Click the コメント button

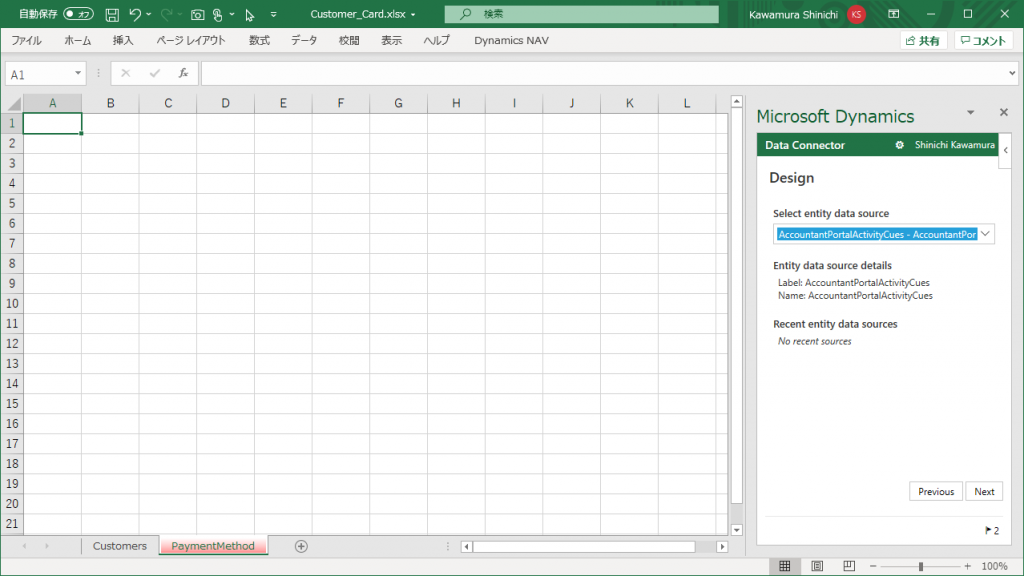tap(984, 40)
